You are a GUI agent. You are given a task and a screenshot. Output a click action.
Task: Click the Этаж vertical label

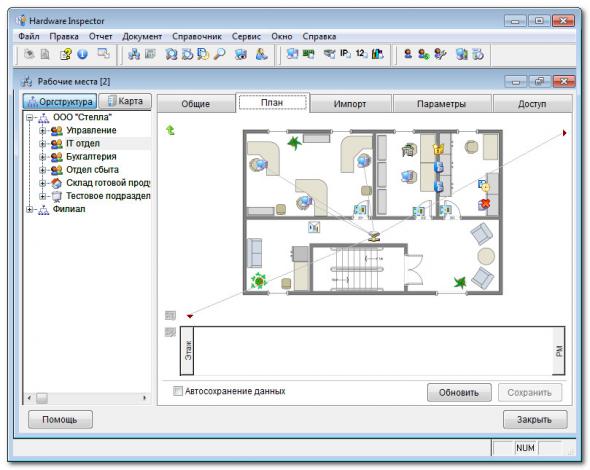point(188,351)
